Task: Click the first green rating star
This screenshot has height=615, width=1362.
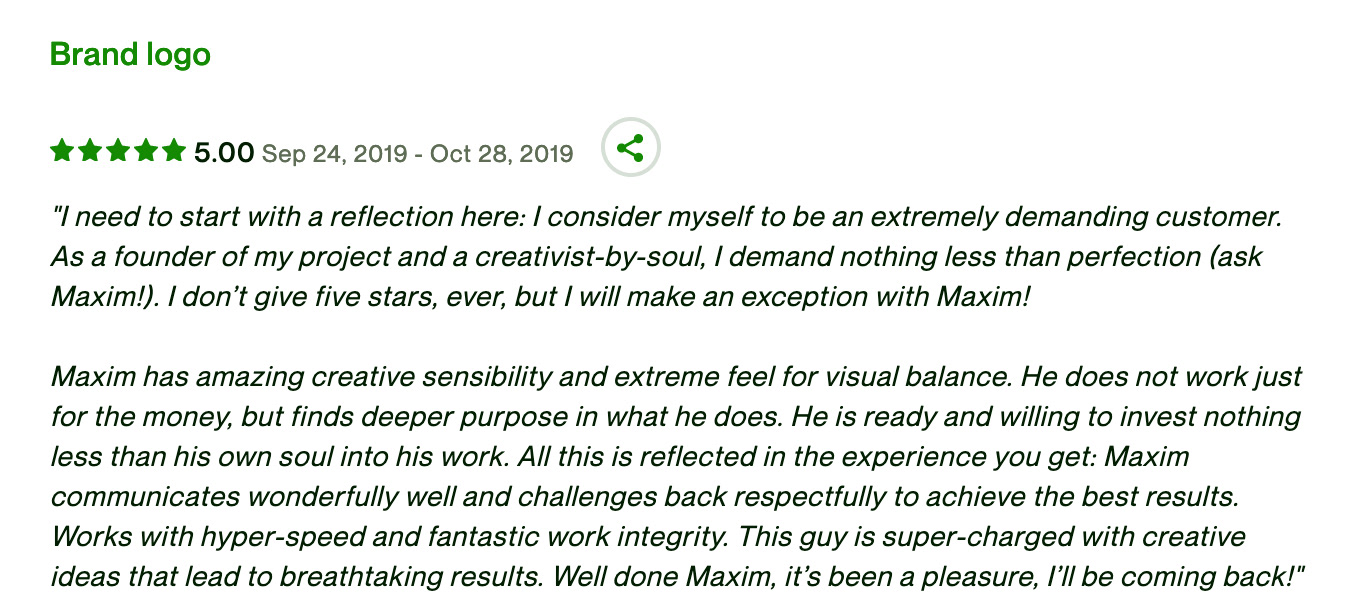Action: [x=62, y=151]
